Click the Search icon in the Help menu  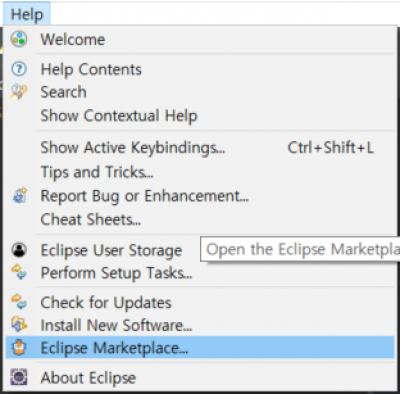[x=19, y=92]
